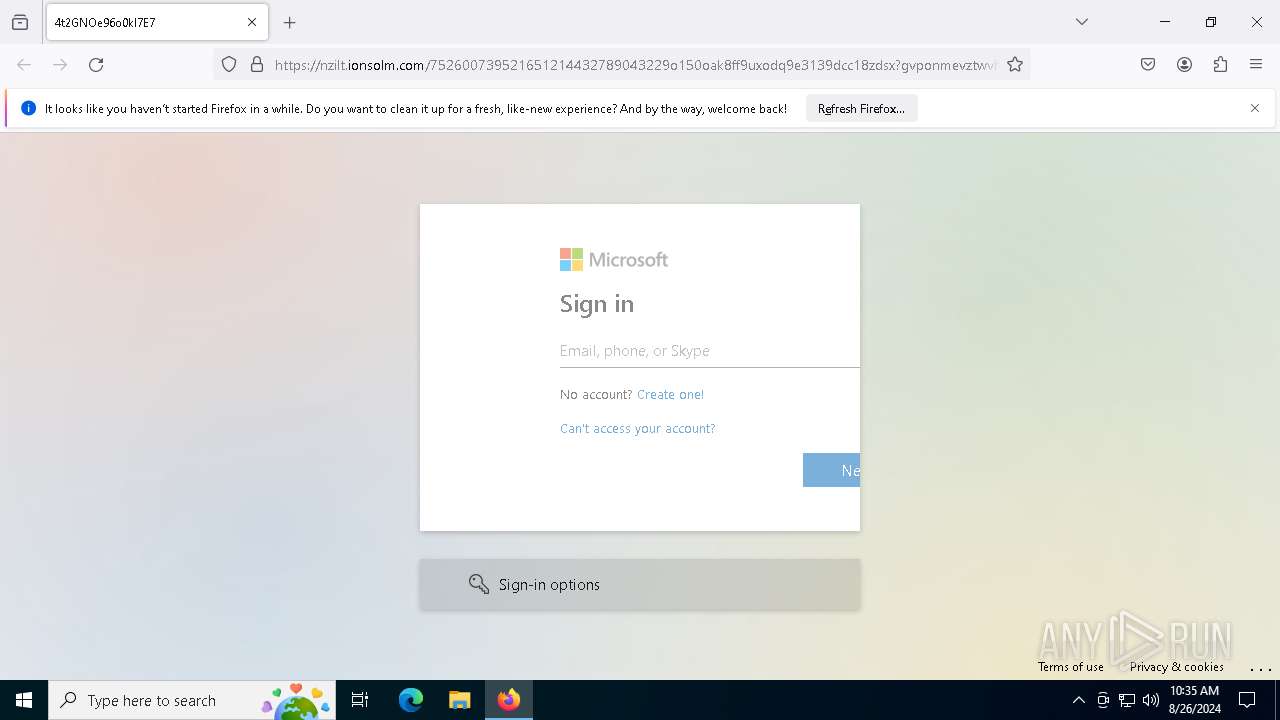Click the footer ellipsis more options
Screen dimensions: 1280x720
[x=1261, y=668]
